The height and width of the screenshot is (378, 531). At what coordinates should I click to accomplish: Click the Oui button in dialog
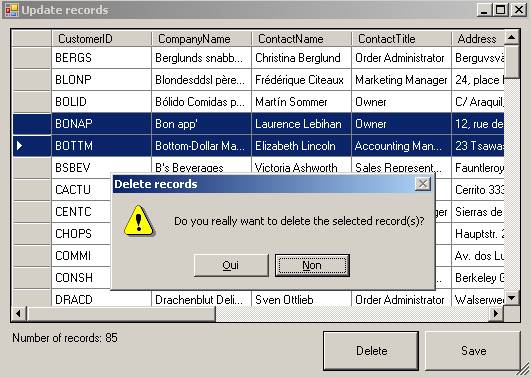[231, 265]
